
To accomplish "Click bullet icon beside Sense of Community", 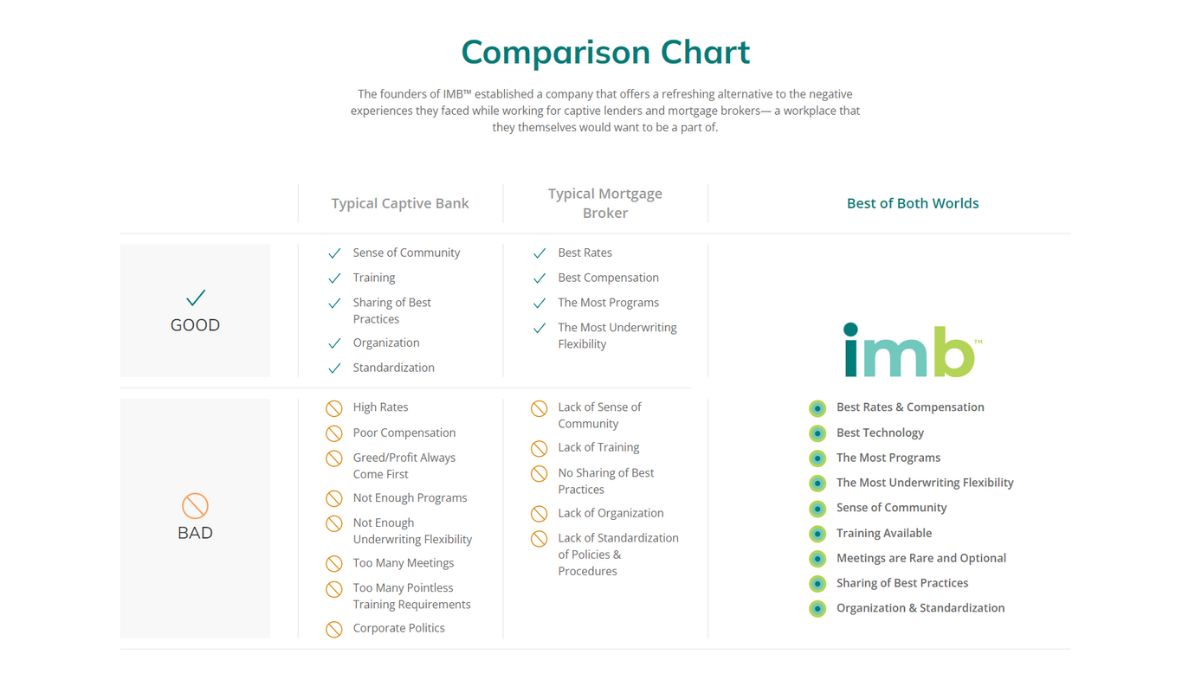I will click(818, 508).
